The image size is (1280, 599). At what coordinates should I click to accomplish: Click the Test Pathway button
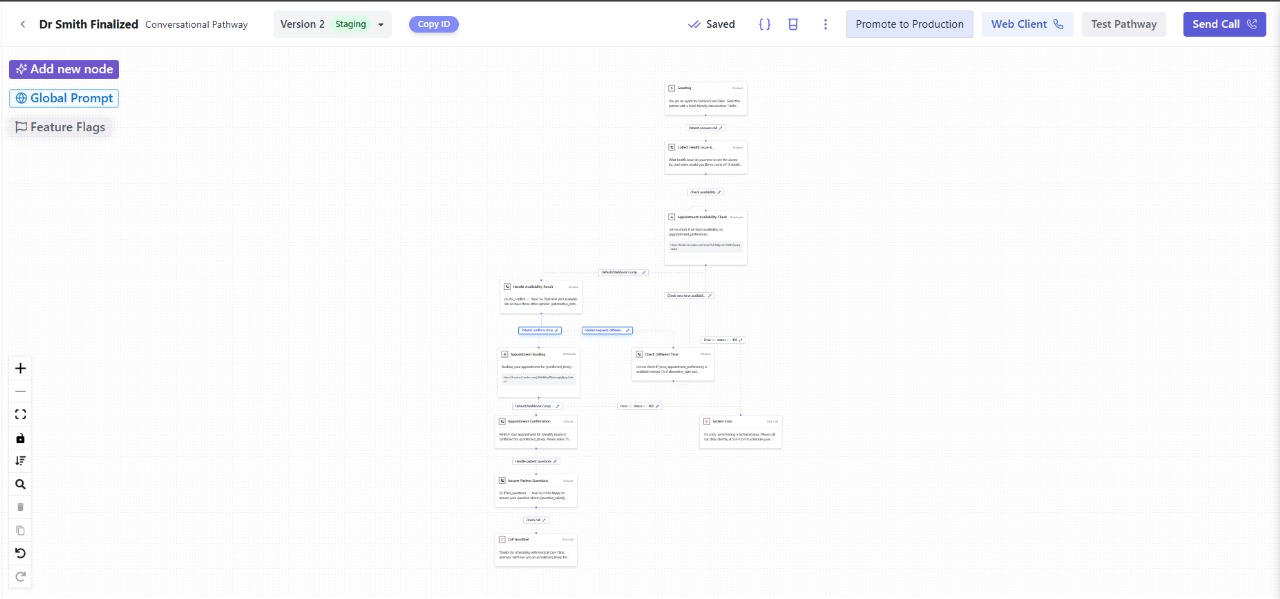coord(1123,24)
